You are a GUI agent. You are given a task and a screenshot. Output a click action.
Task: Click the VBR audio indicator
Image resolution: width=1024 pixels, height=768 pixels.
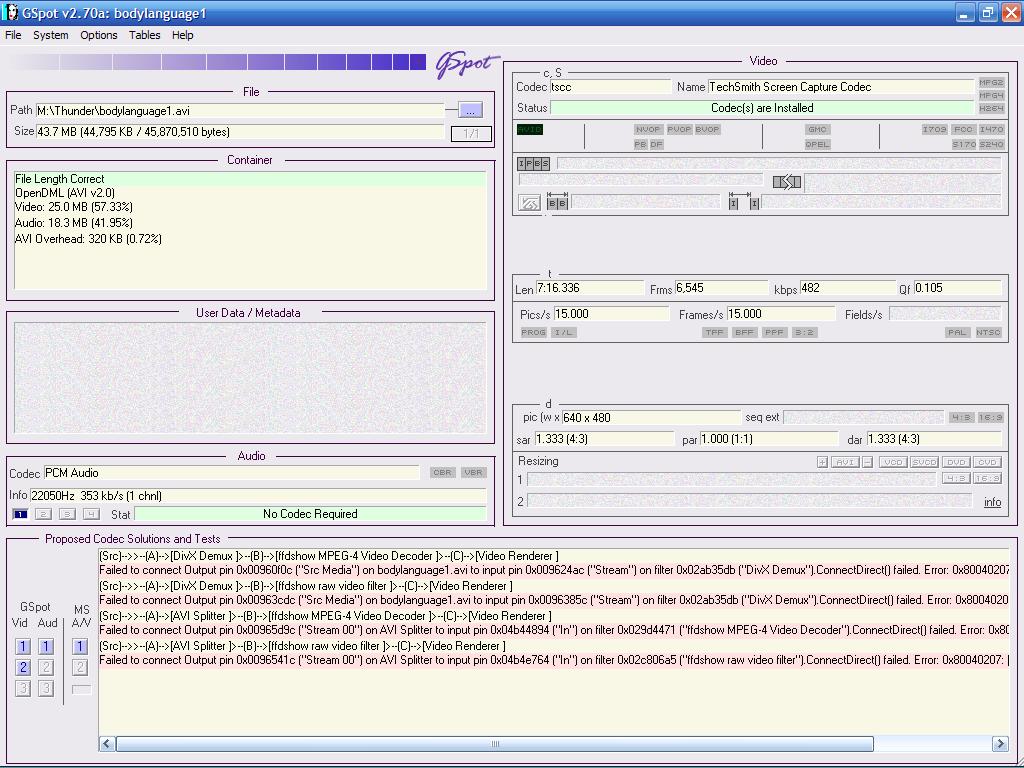pyautogui.click(x=473, y=473)
